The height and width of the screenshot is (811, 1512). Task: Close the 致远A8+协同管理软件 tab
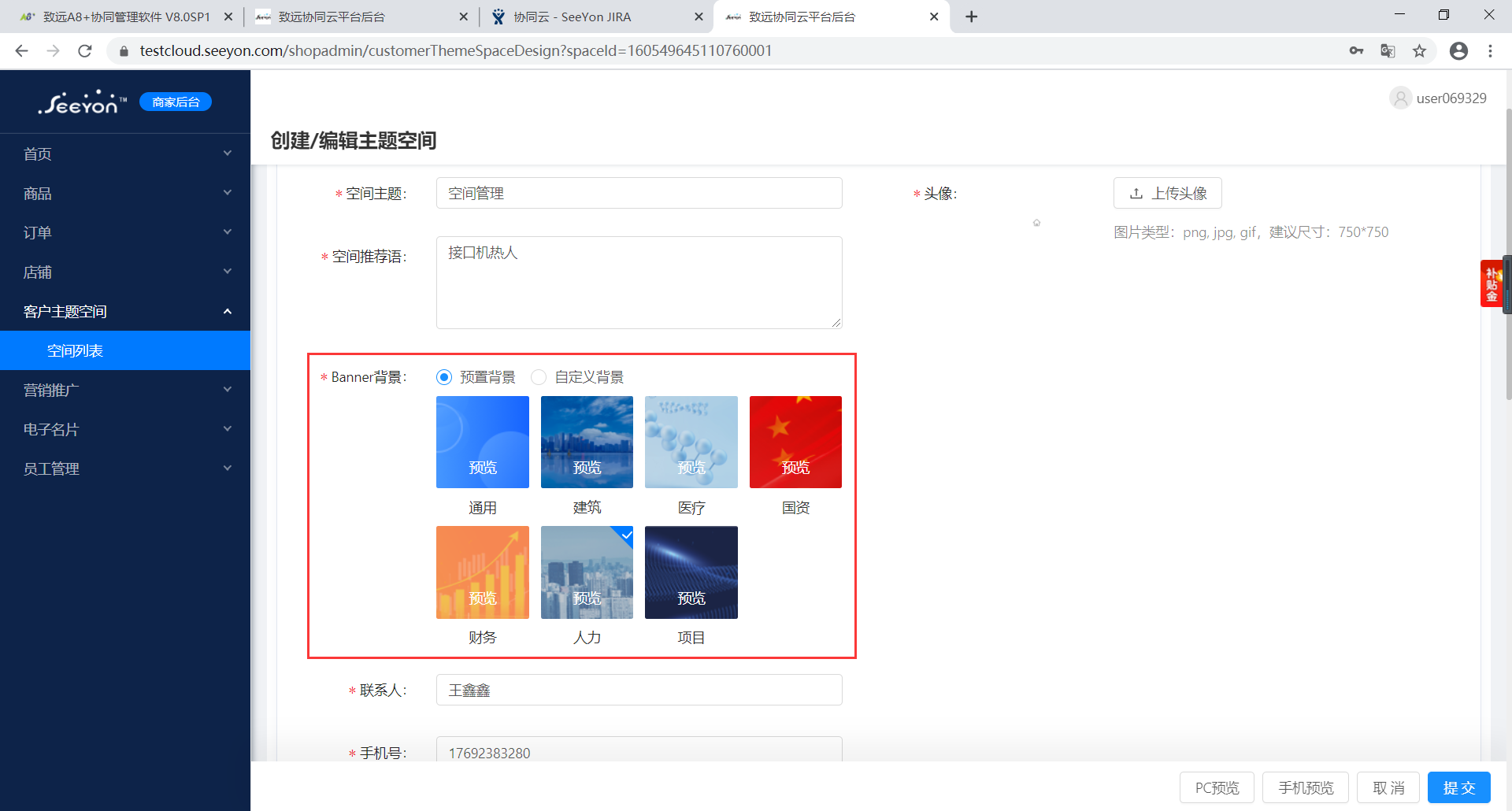228,17
